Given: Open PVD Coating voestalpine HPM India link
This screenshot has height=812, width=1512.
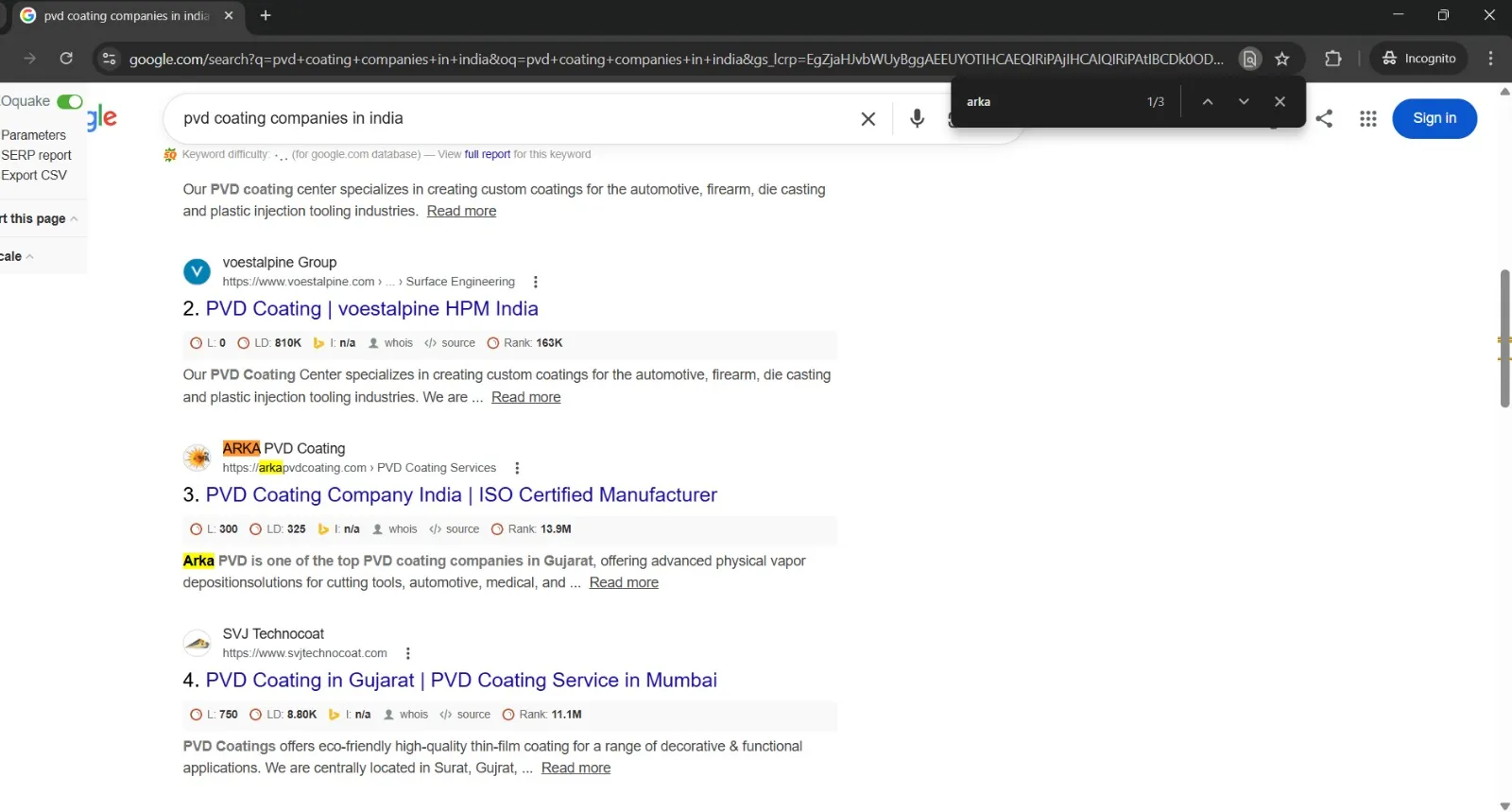Looking at the screenshot, I should (x=371, y=308).
